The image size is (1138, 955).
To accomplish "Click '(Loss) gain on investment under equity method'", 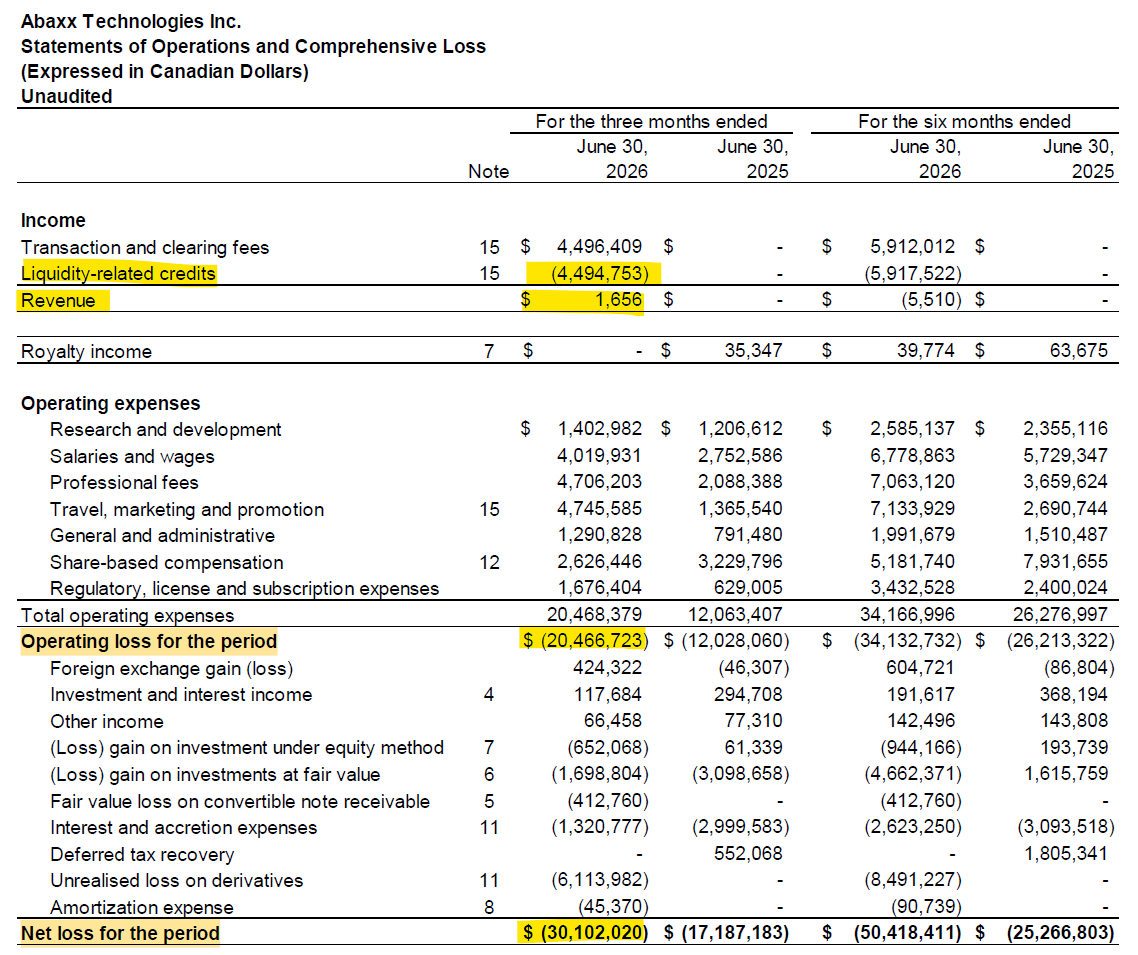I will (x=247, y=747).
